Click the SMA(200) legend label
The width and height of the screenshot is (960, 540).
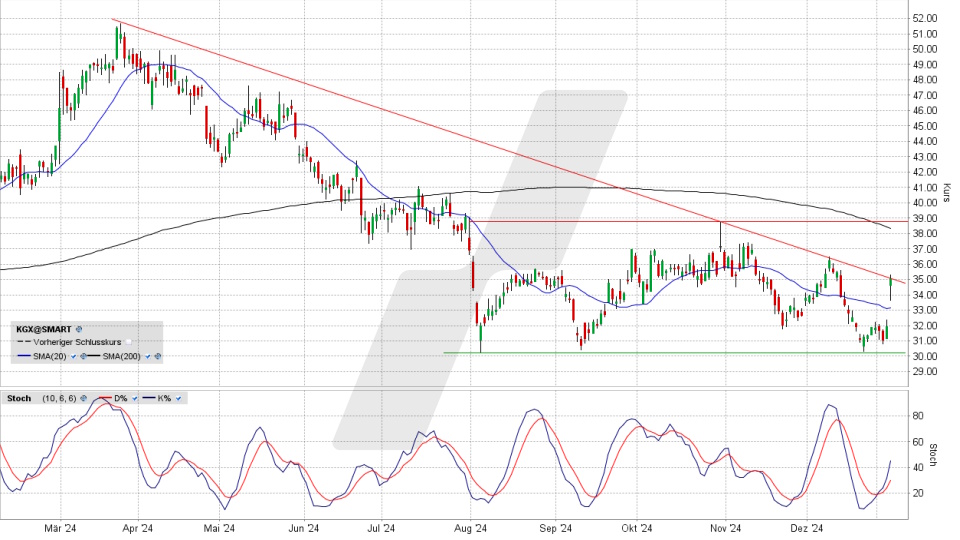click(x=121, y=356)
